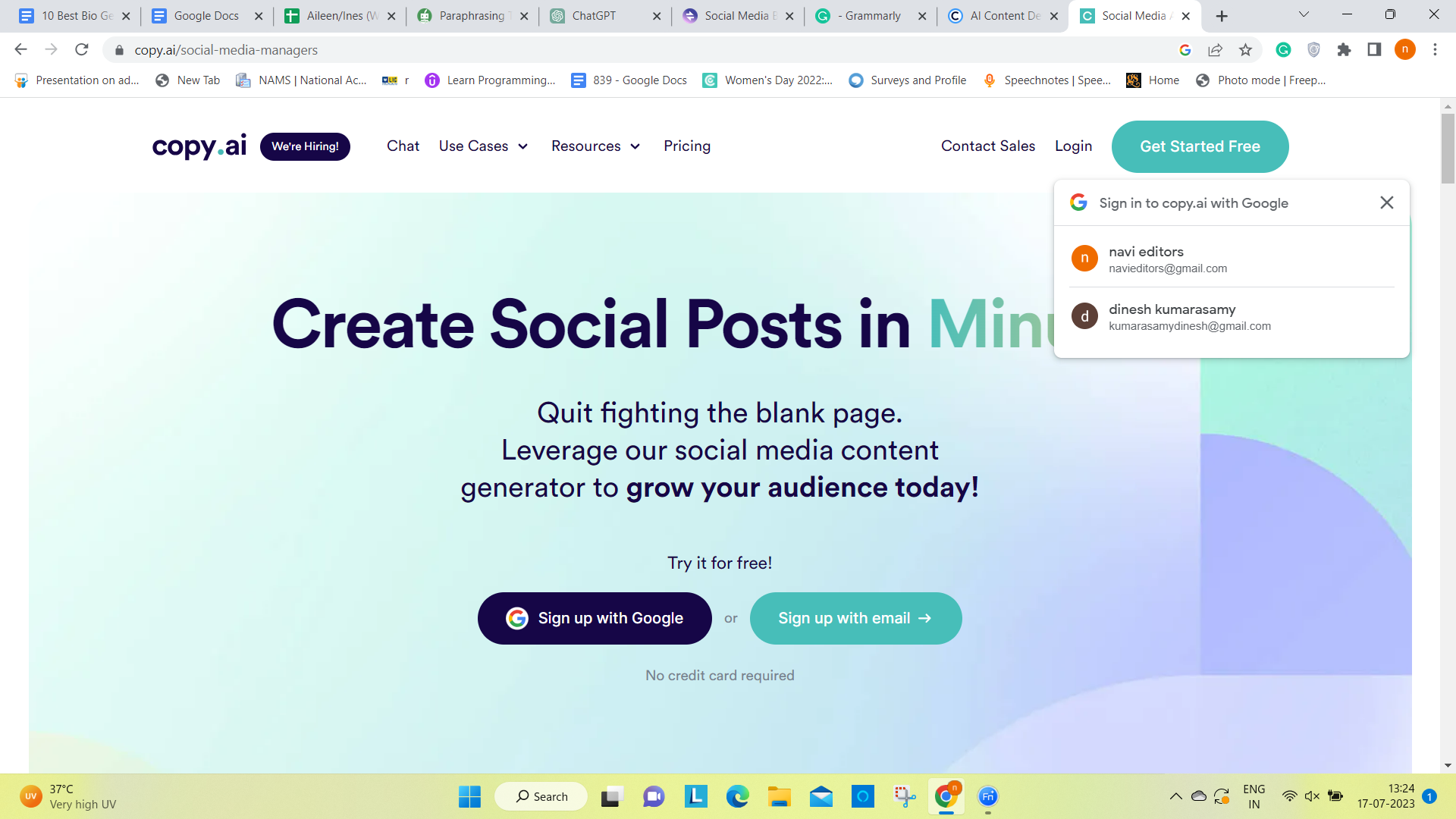Click the Get Started Free button
The width and height of the screenshot is (1456, 819).
pos(1200,146)
